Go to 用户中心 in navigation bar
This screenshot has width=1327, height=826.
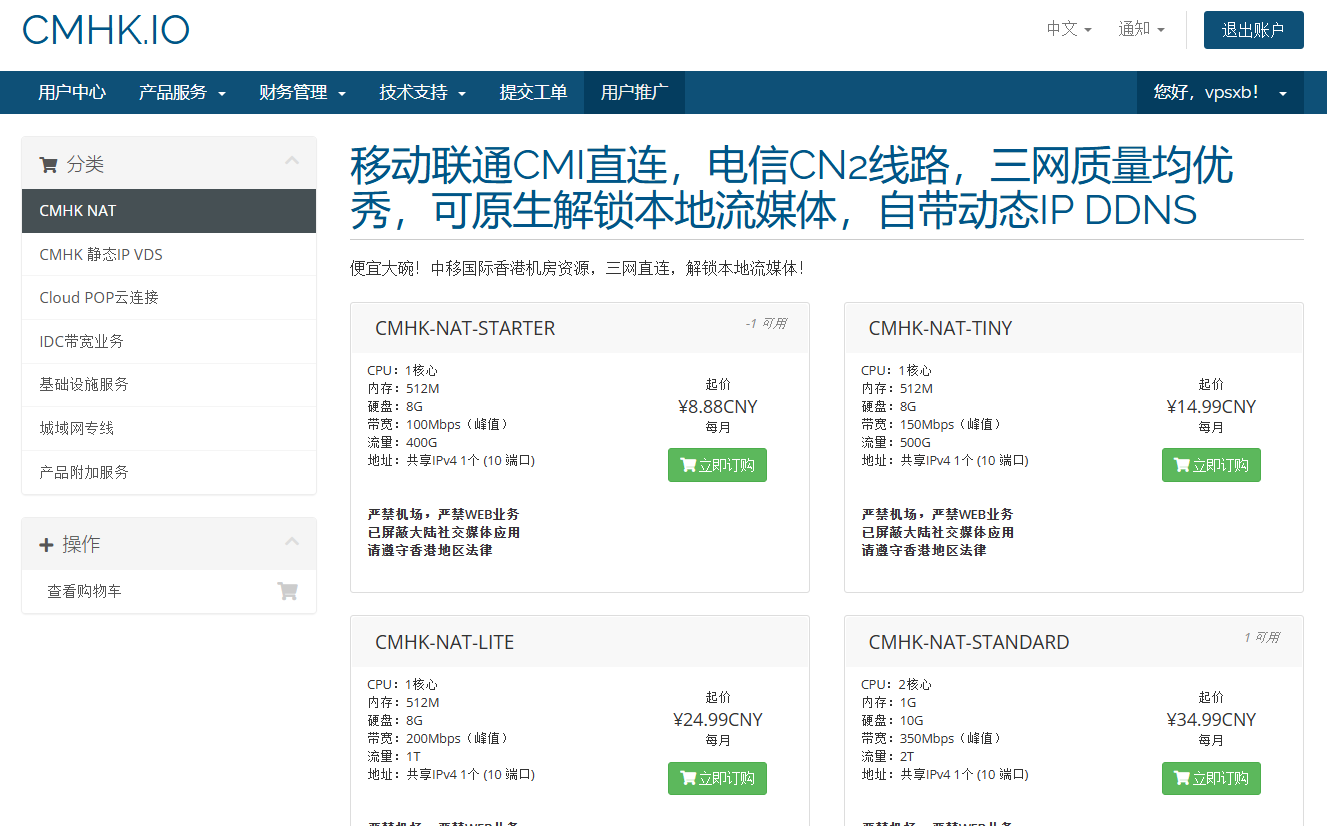click(x=72, y=92)
